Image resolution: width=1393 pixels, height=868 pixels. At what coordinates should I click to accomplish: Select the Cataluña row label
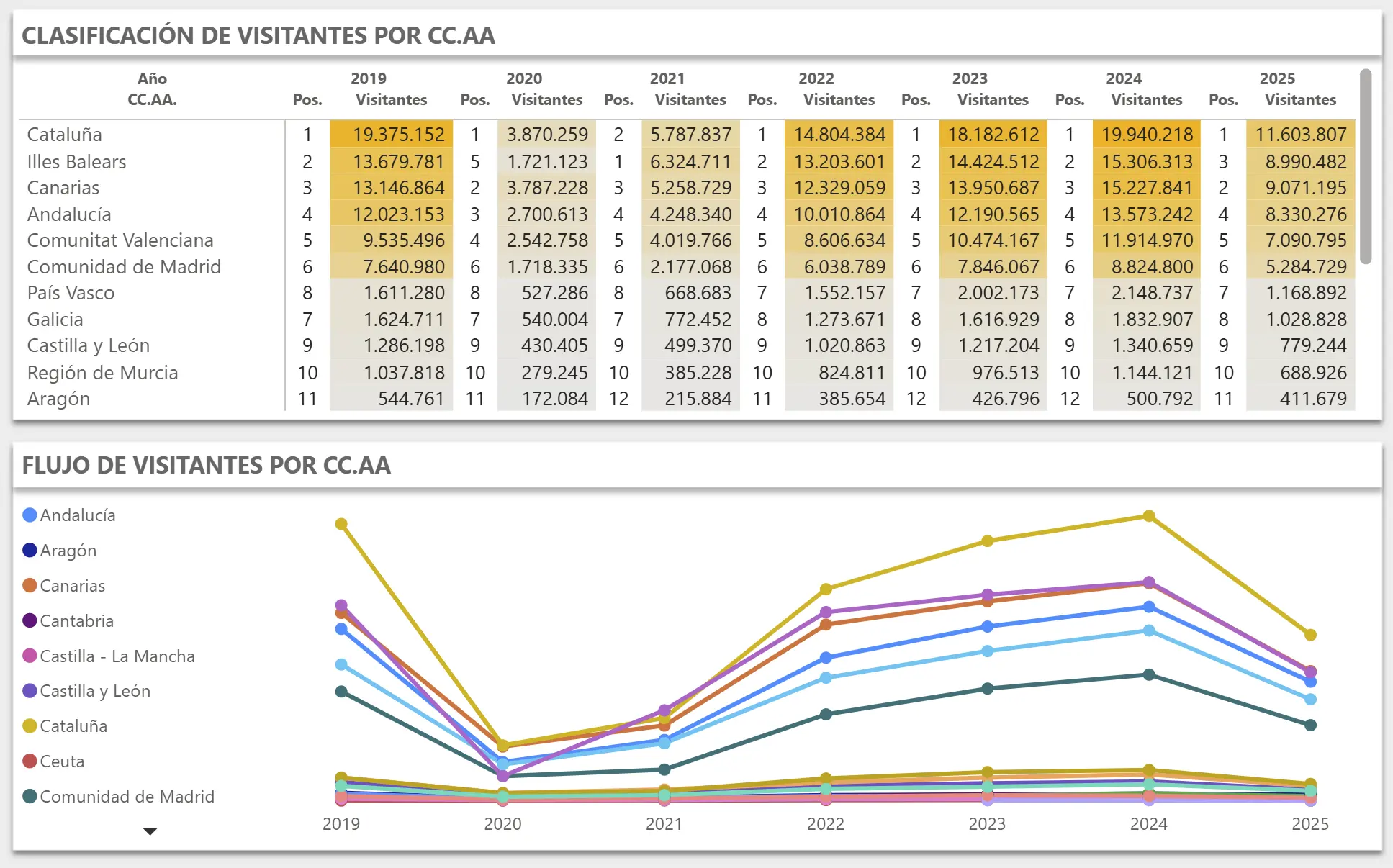coord(65,135)
